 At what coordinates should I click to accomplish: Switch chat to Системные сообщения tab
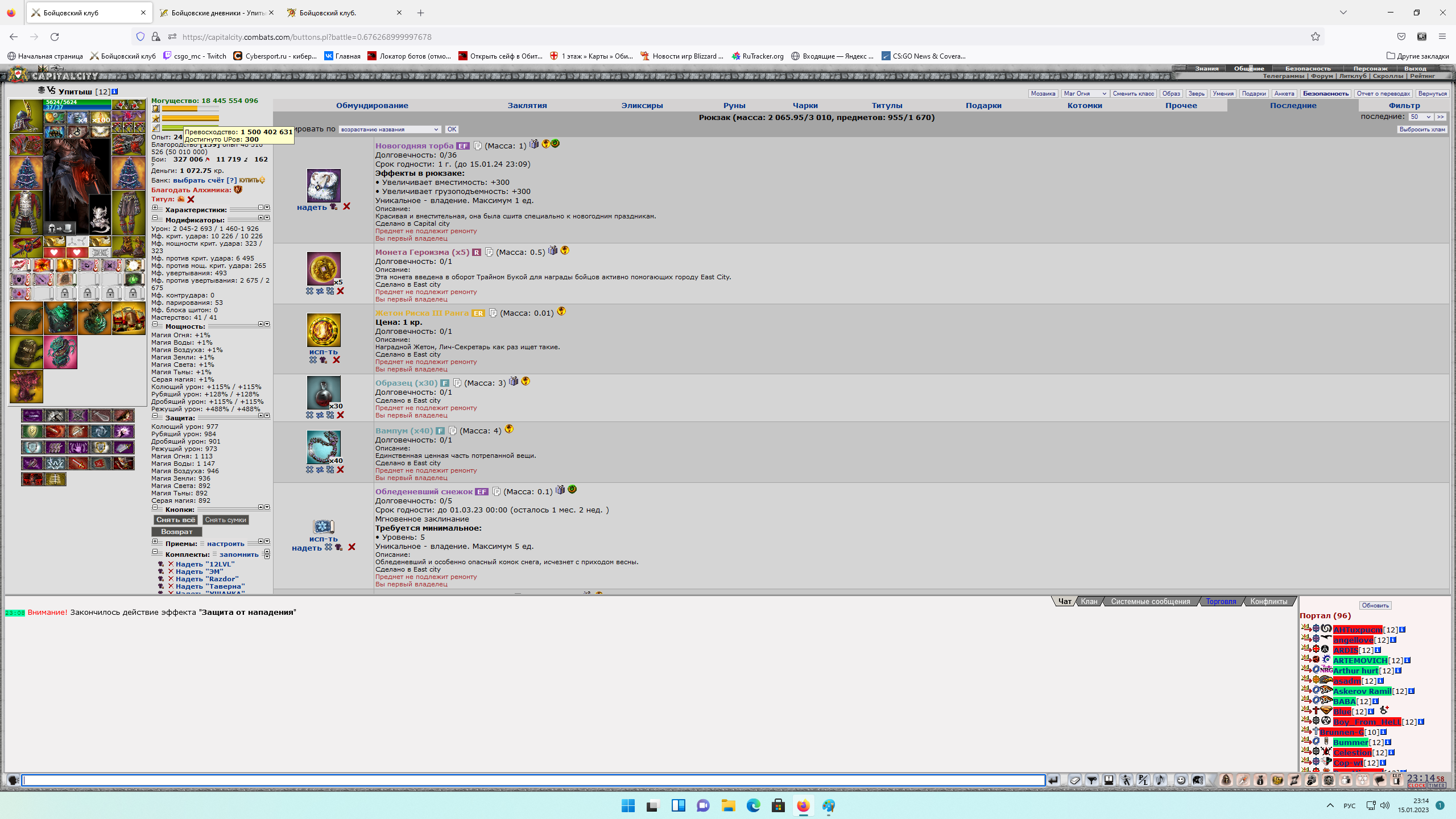pyautogui.click(x=1150, y=602)
